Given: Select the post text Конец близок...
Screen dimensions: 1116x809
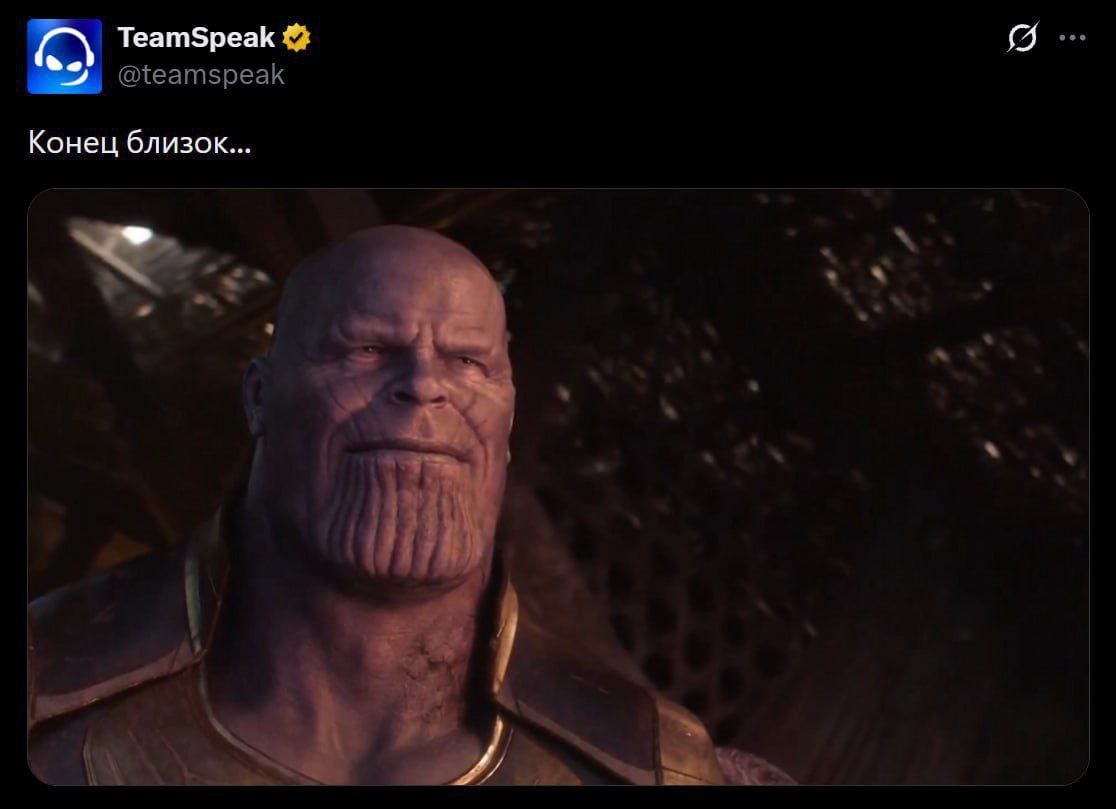Looking at the screenshot, I should pyautogui.click(x=140, y=143).
